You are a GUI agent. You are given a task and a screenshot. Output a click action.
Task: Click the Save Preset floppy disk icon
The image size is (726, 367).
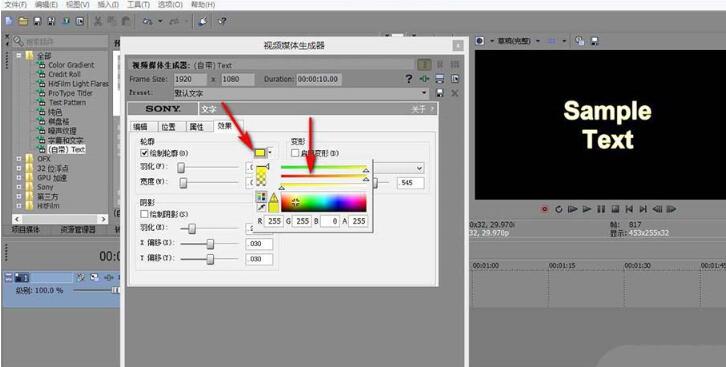pos(440,93)
